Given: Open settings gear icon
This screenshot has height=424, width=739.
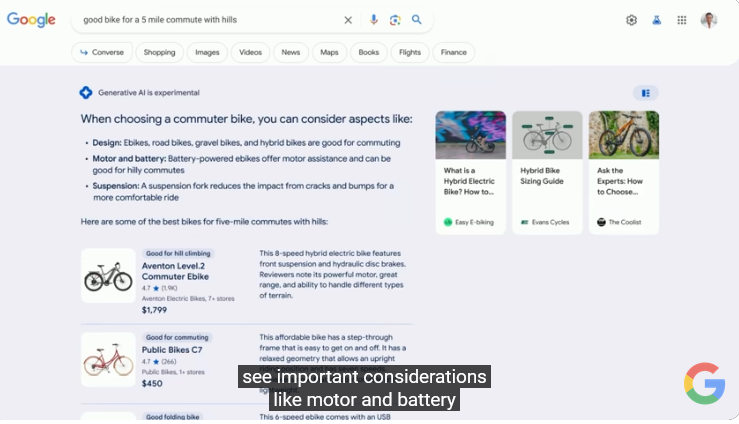Looking at the screenshot, I should (x=631, y=20).
